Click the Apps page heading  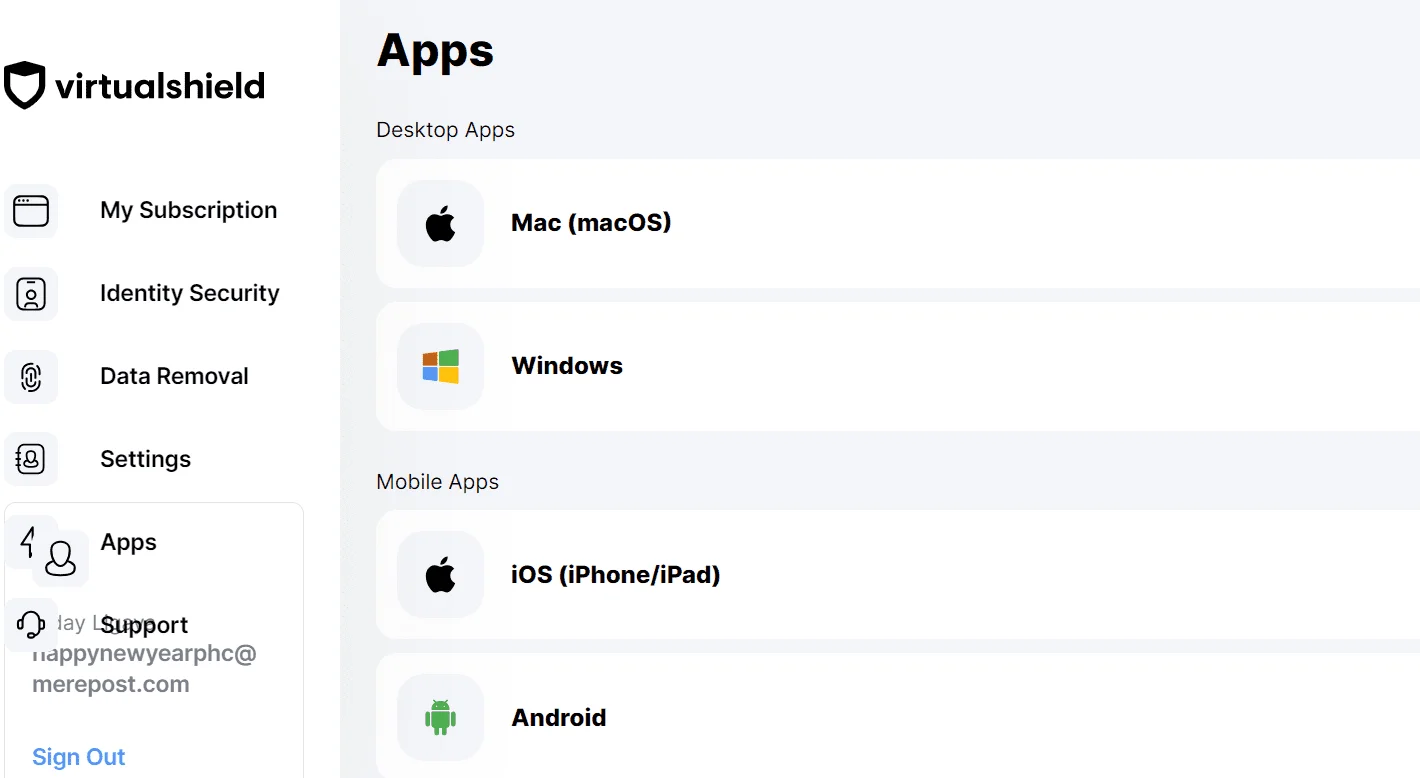coord(435,50)
